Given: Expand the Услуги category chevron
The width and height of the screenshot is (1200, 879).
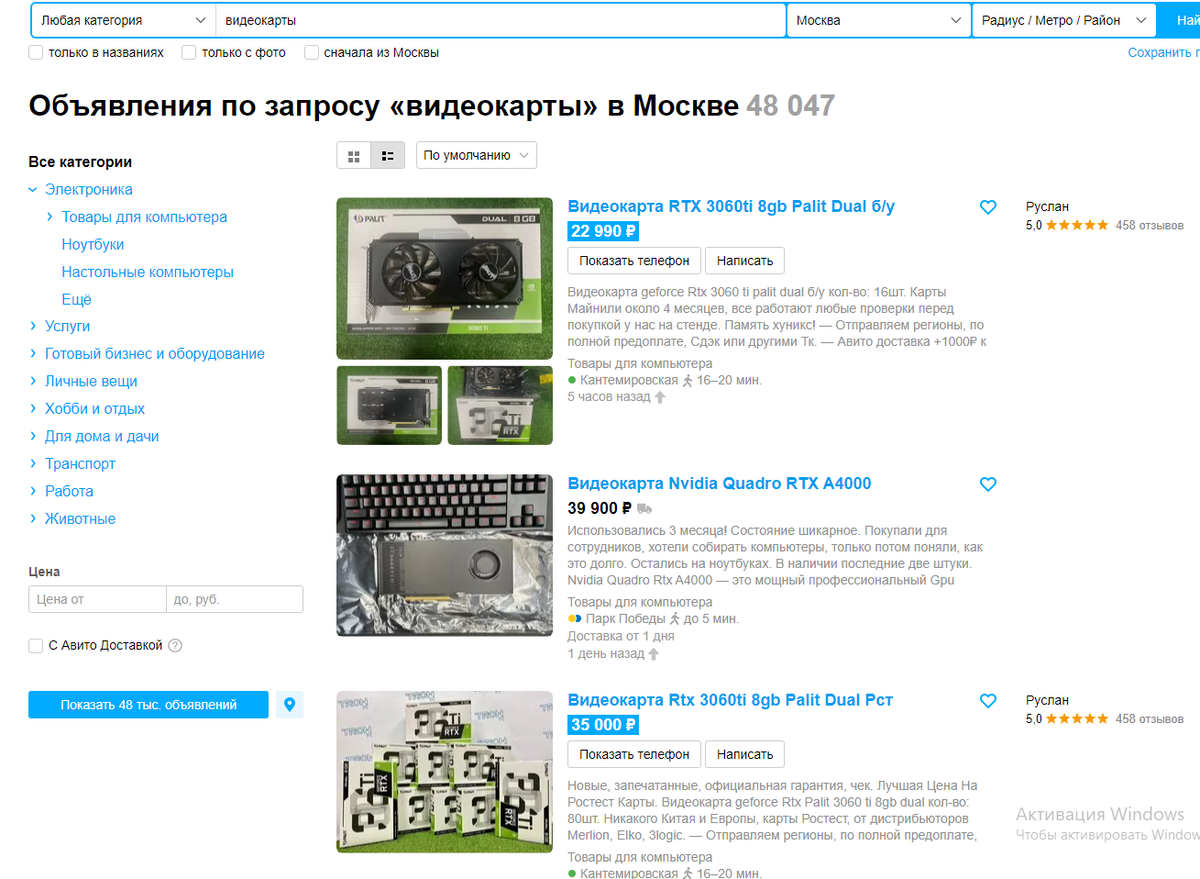Looking at the screenshot, I should pos(33,326).
